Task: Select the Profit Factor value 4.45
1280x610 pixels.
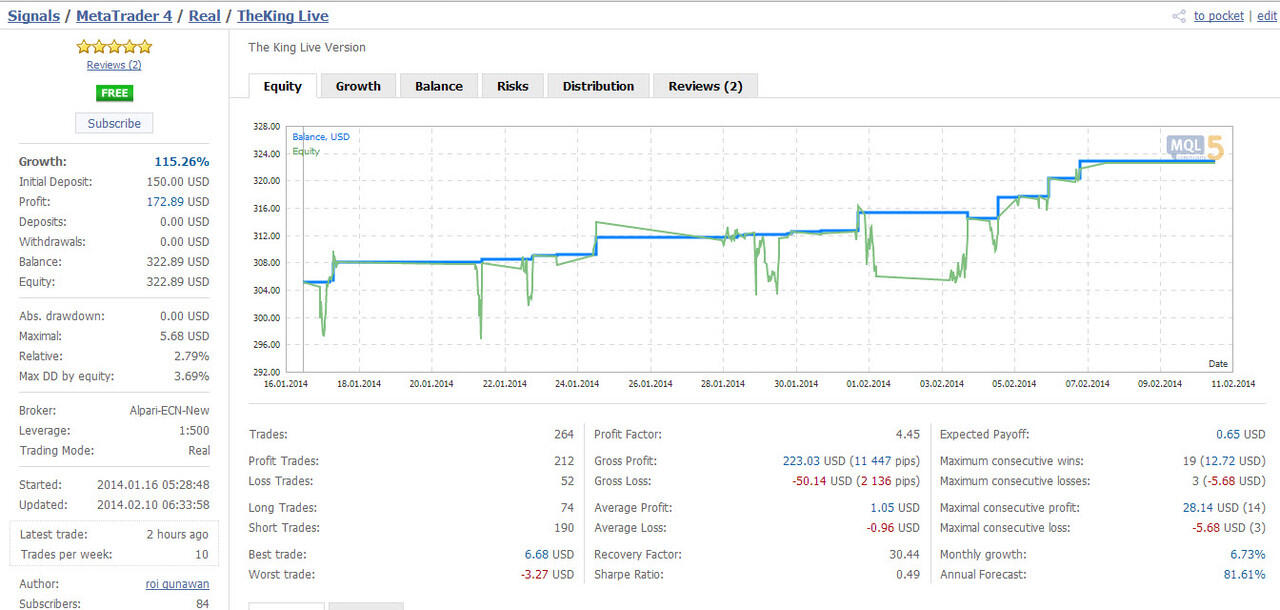Action: click(908, 434)
